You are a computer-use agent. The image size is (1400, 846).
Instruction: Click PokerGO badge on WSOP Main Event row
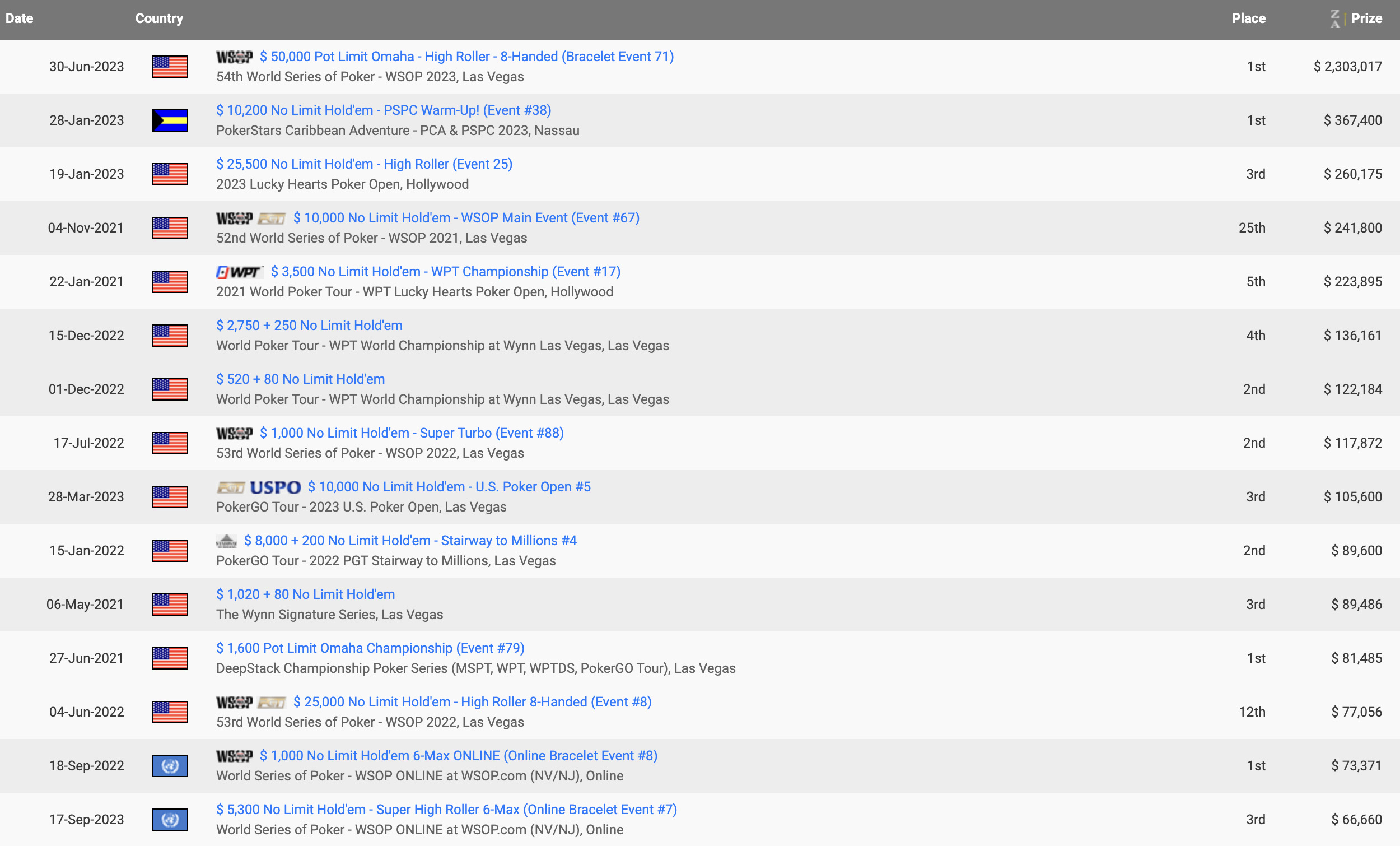272,219
